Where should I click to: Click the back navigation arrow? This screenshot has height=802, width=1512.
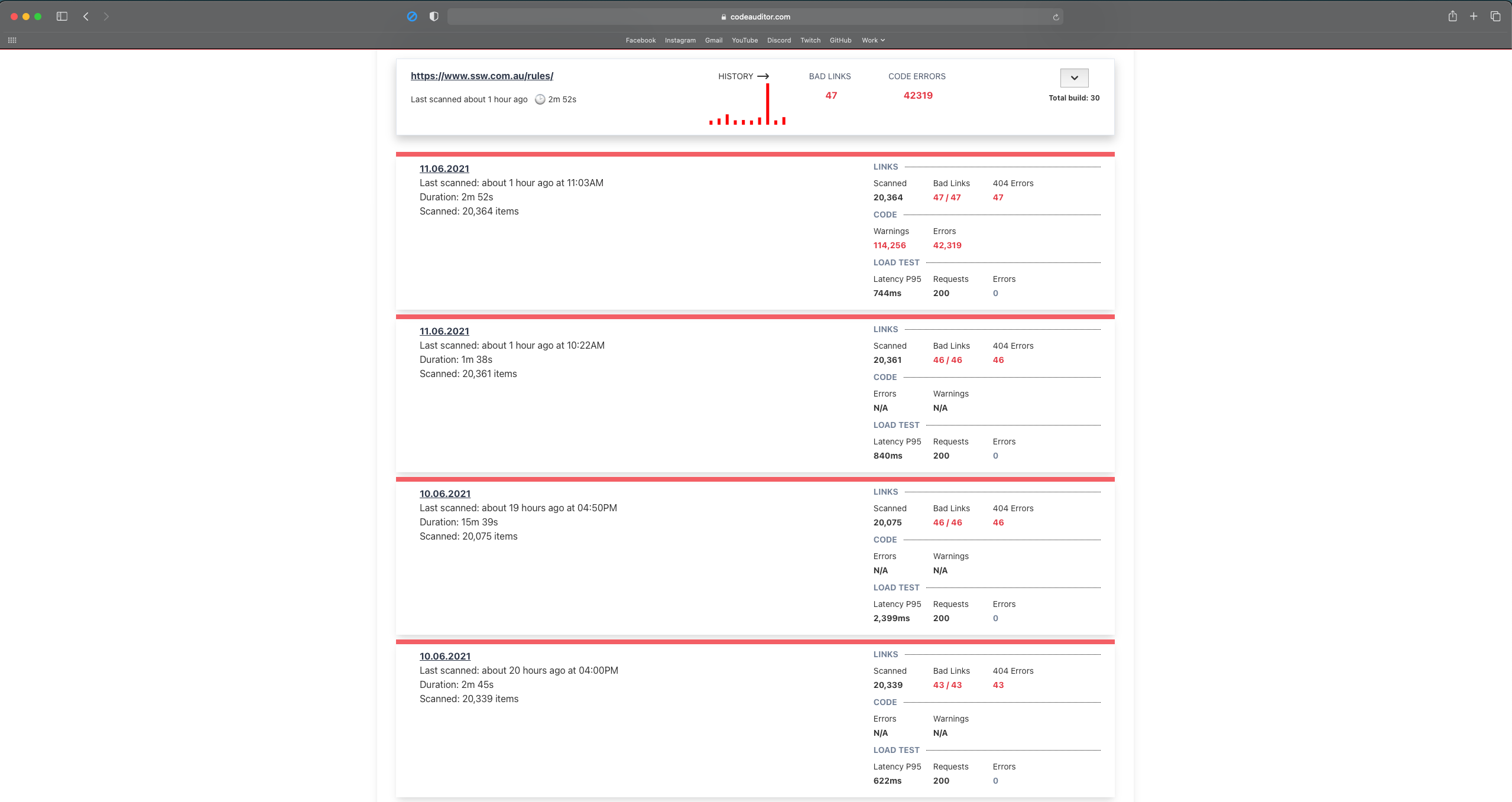(x=86, y=17)
